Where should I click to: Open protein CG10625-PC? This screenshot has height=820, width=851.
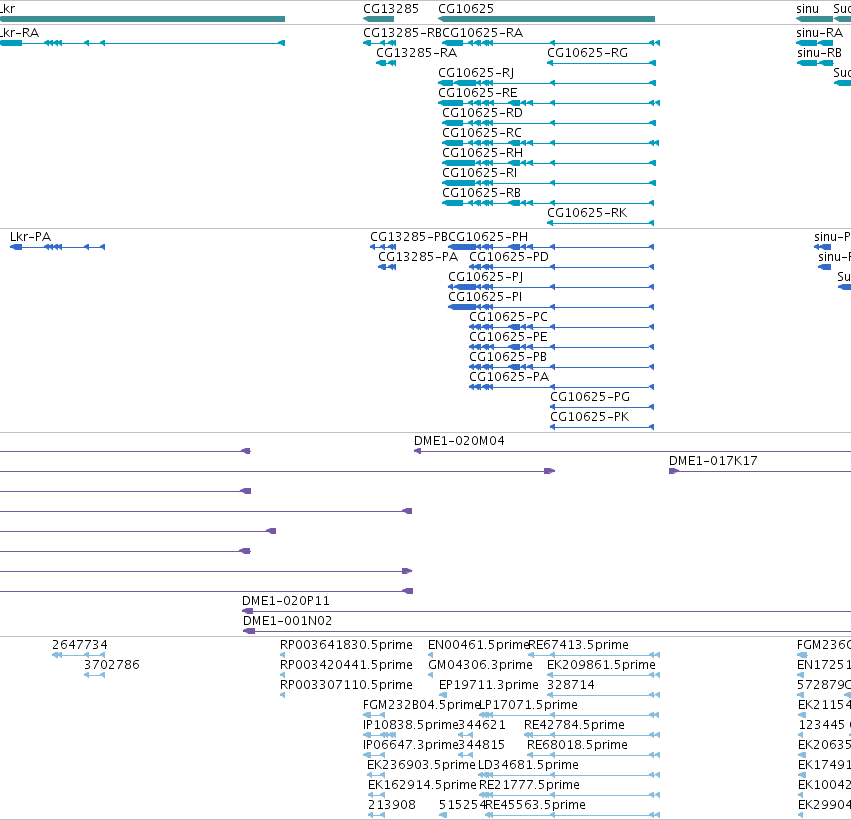coord(508,317)
